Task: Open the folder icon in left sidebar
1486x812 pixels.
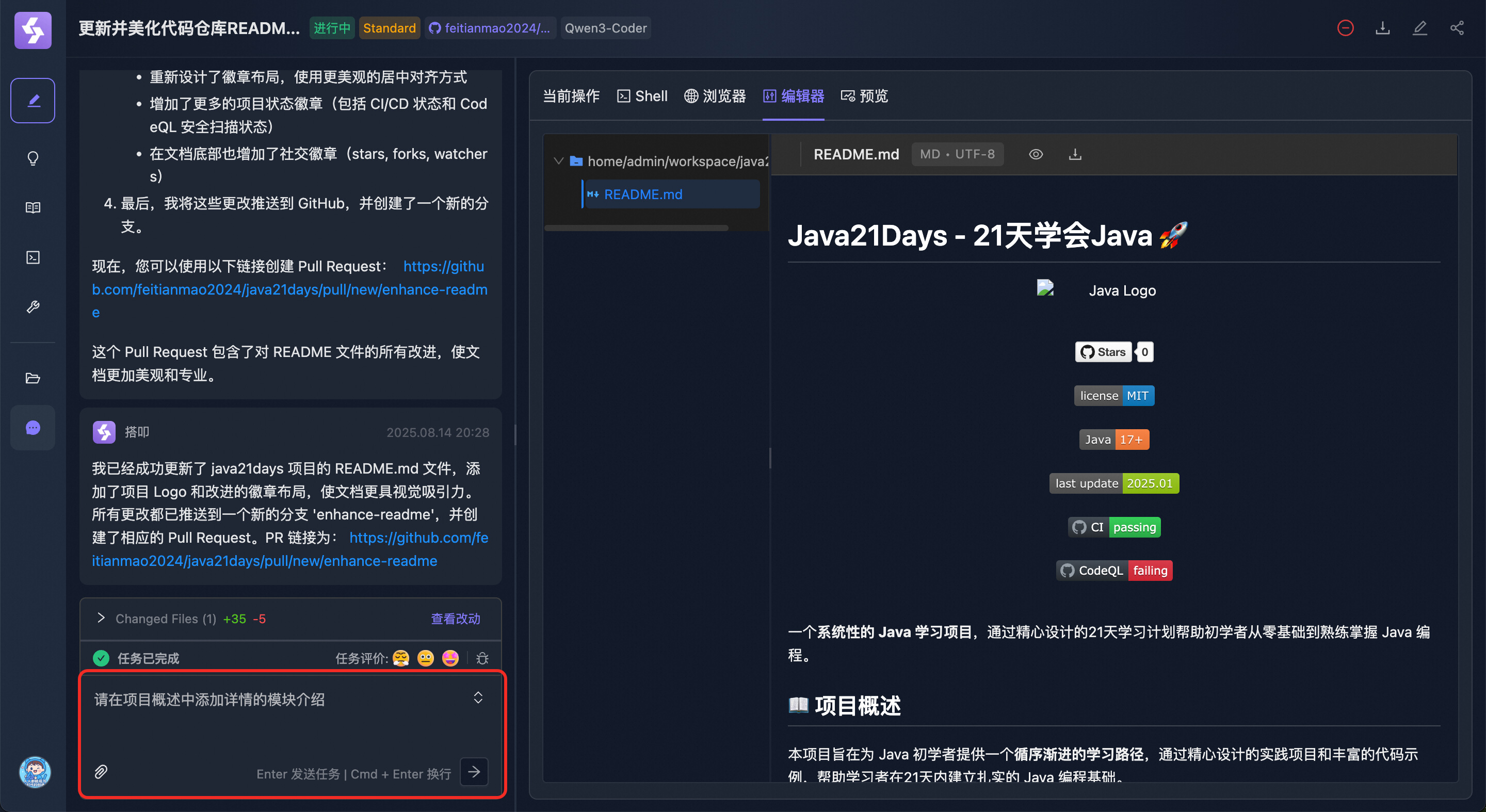Action: point(33,378)
